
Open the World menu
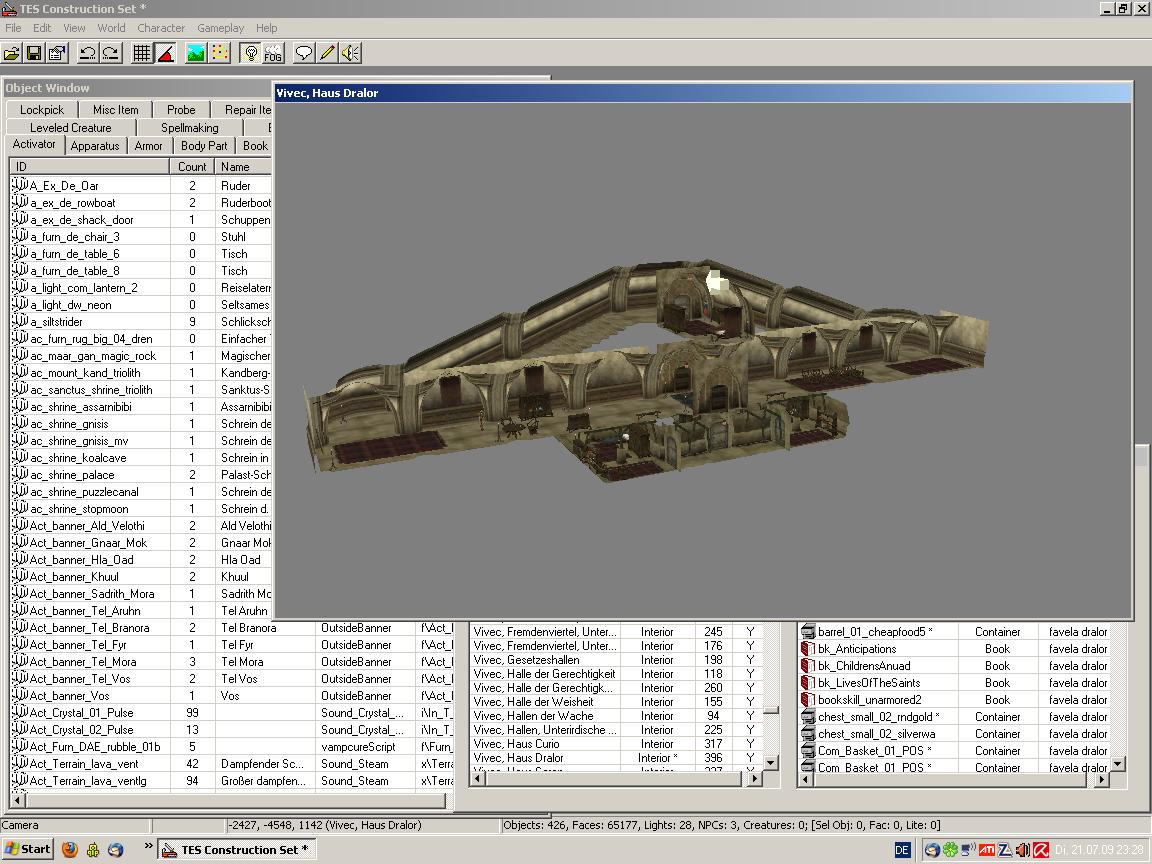pyautogui.click(x=111, y=28)
